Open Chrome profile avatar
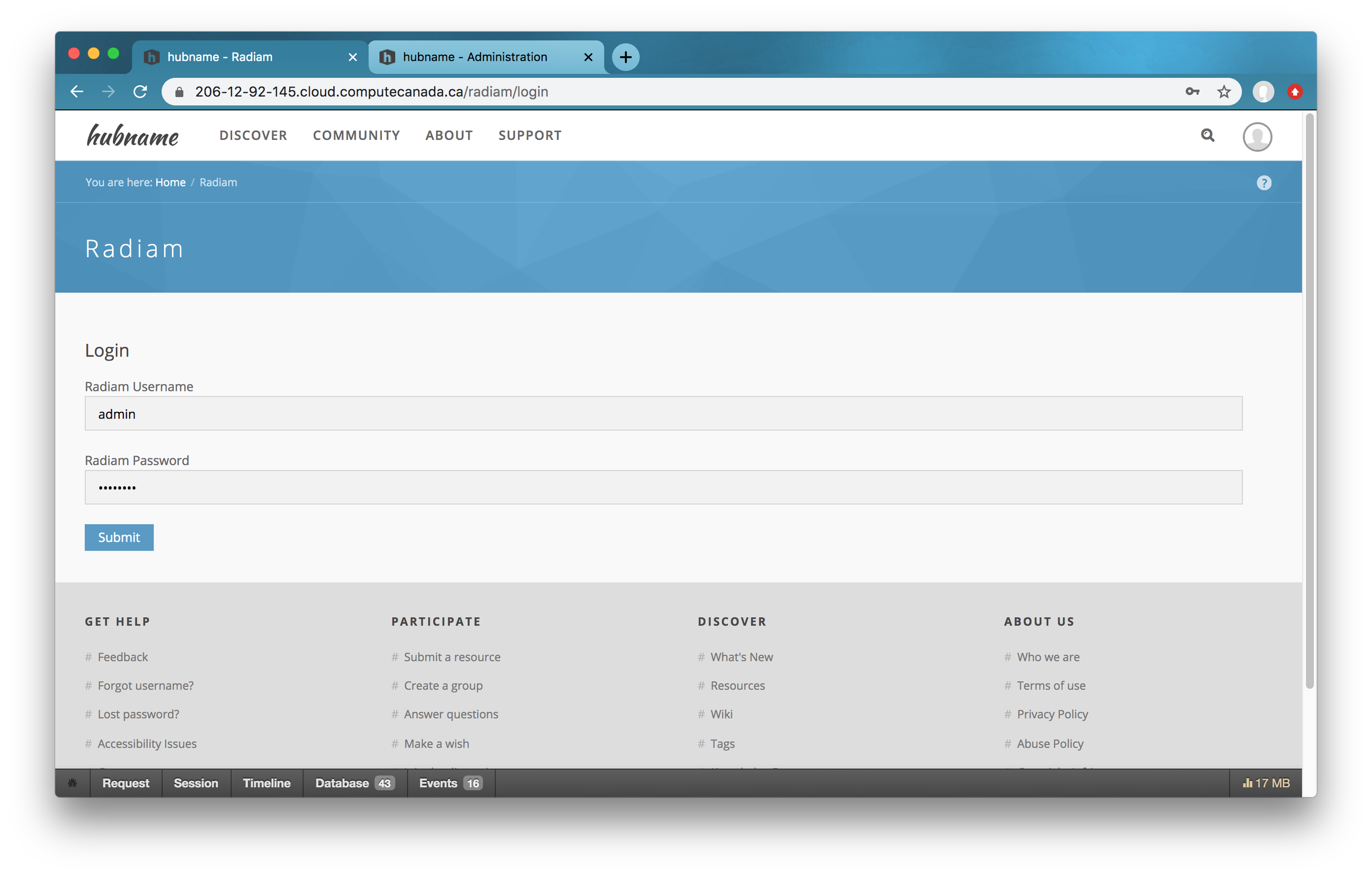Viewport: 1372px width, 876px height. pyautogui.click(x=1263, y=92)
